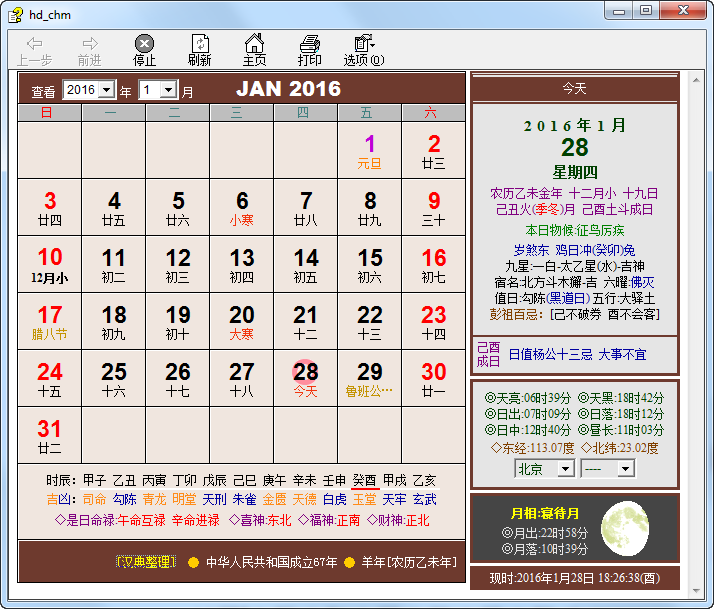This screenshot has height=609, width=714.
Task: Open the 北京 city dropdown
Action: [x=545, y=468]
